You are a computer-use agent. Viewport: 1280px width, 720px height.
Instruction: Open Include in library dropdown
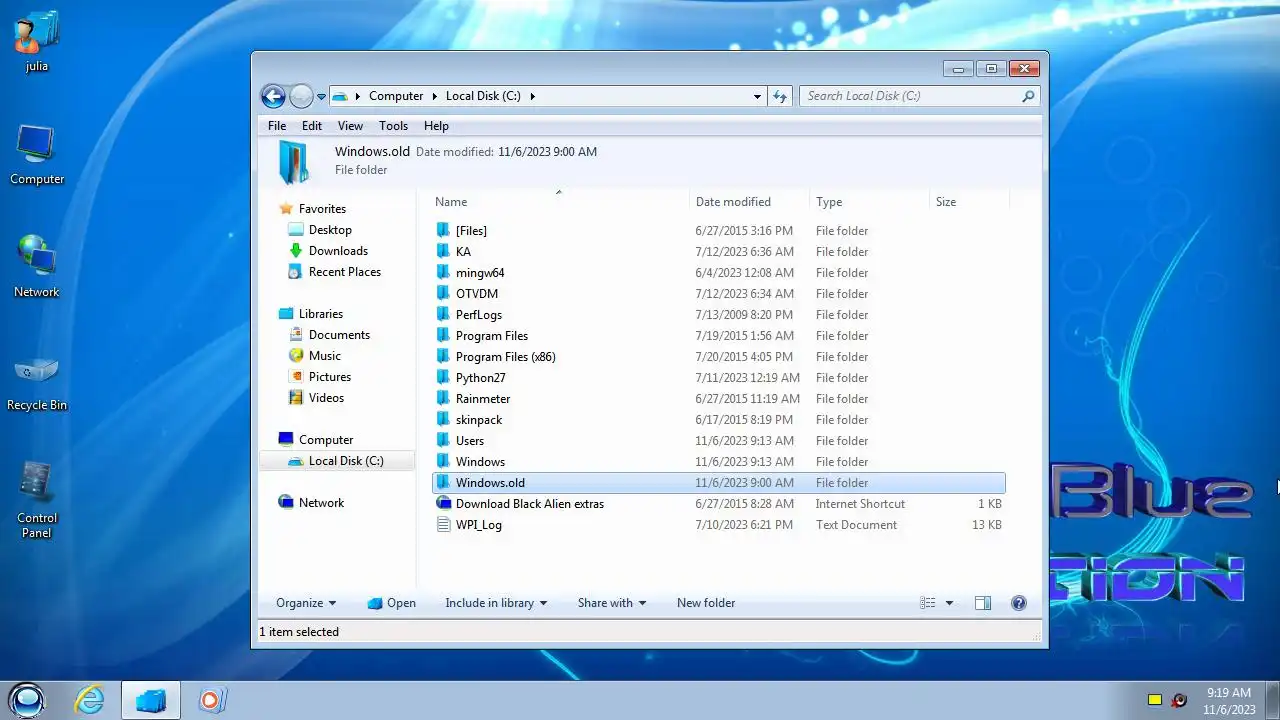[x=496, y=603]
